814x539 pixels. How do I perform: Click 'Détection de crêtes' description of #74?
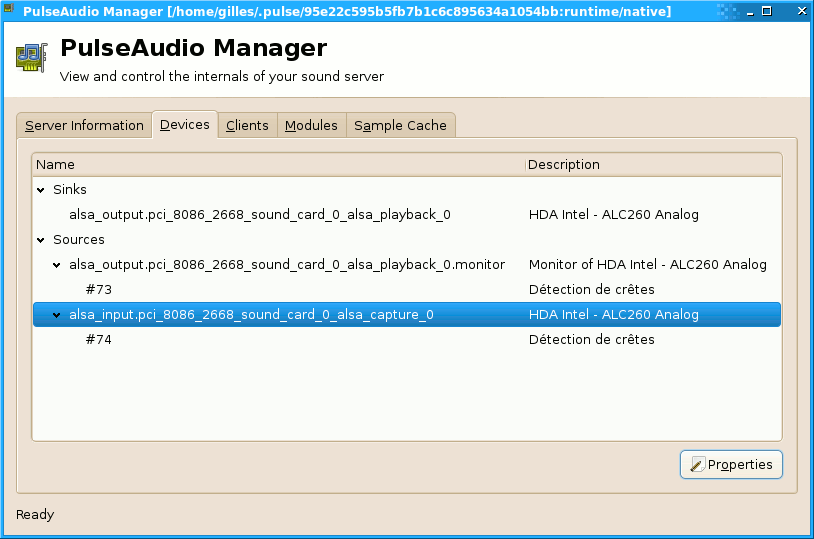click(591, 339)
